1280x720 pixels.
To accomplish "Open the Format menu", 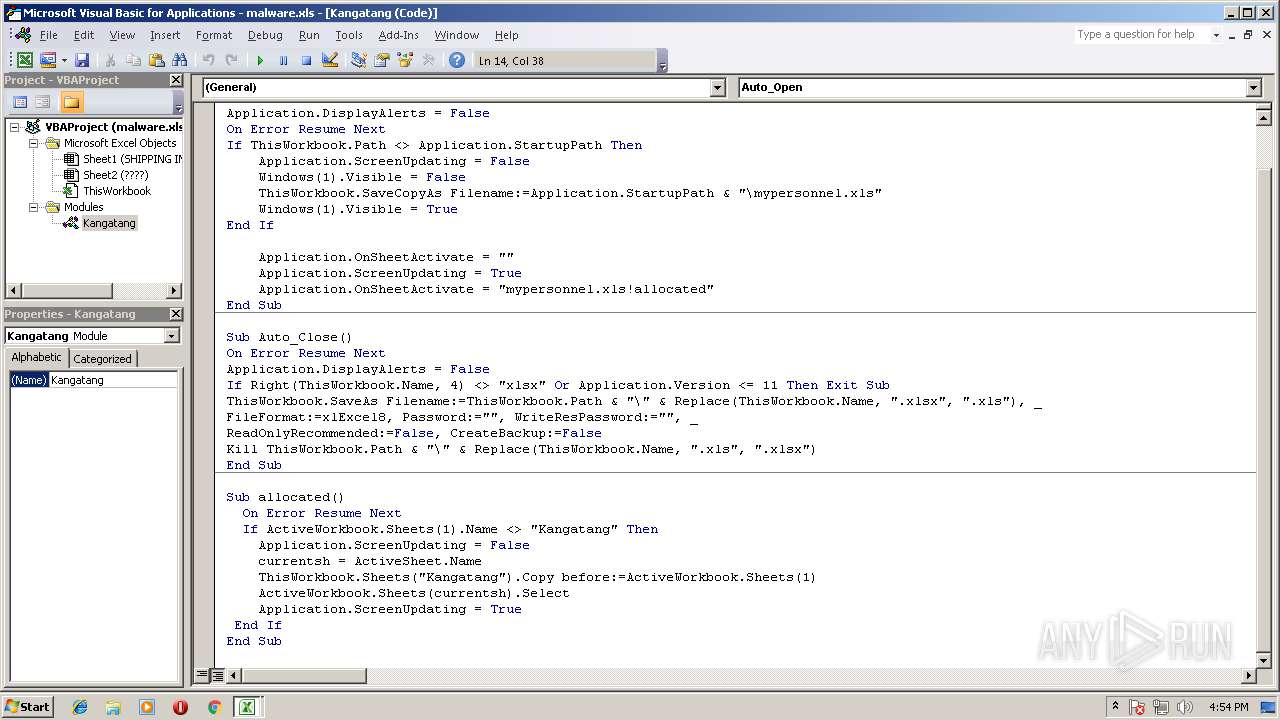I will click(214, 35).
